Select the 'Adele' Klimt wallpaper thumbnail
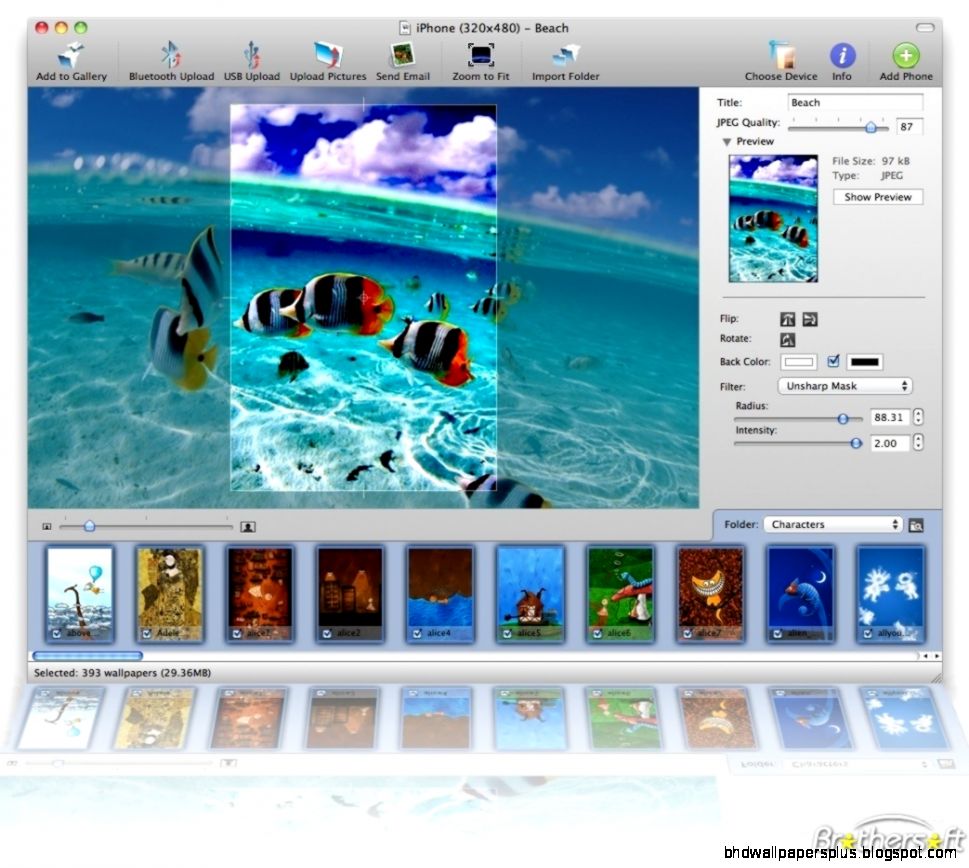This screenshot has width=969, height=868. [x=170, y=594]
